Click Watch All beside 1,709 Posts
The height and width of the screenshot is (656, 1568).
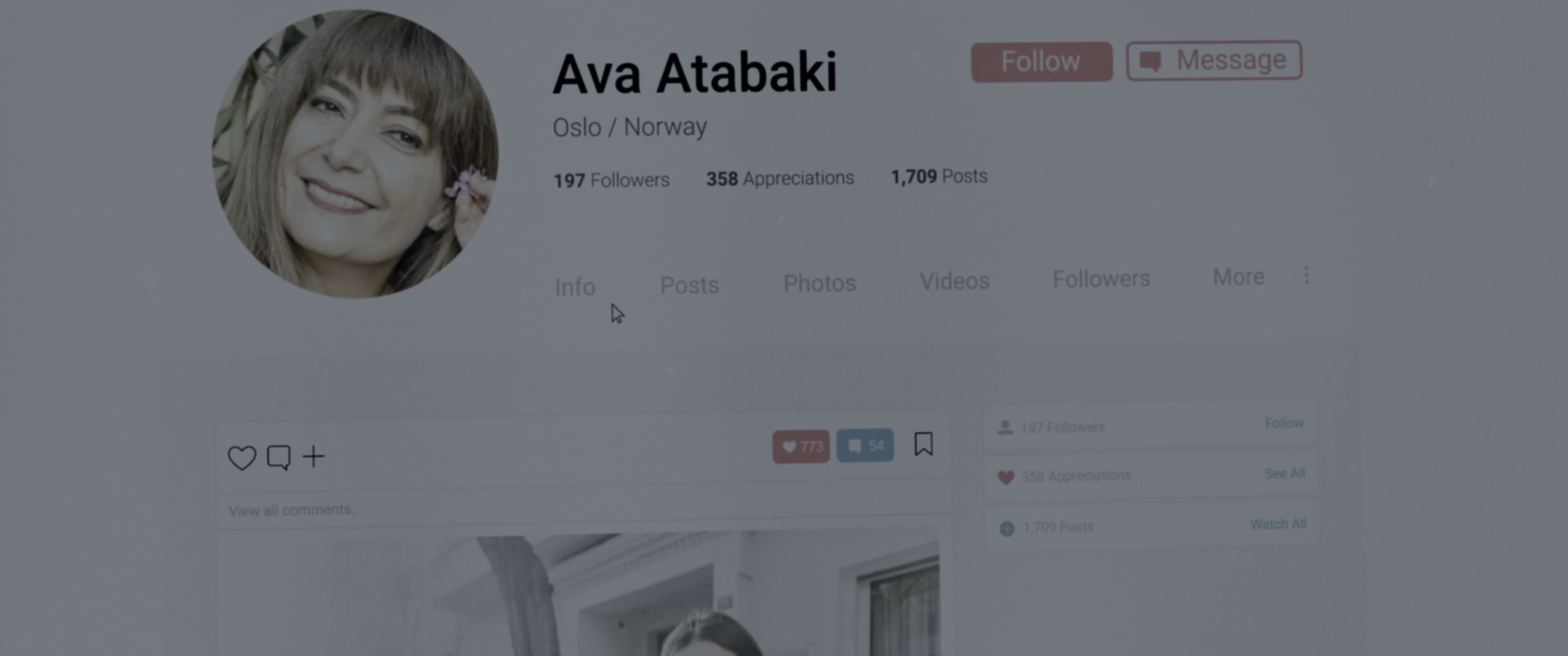(1278, 524)
